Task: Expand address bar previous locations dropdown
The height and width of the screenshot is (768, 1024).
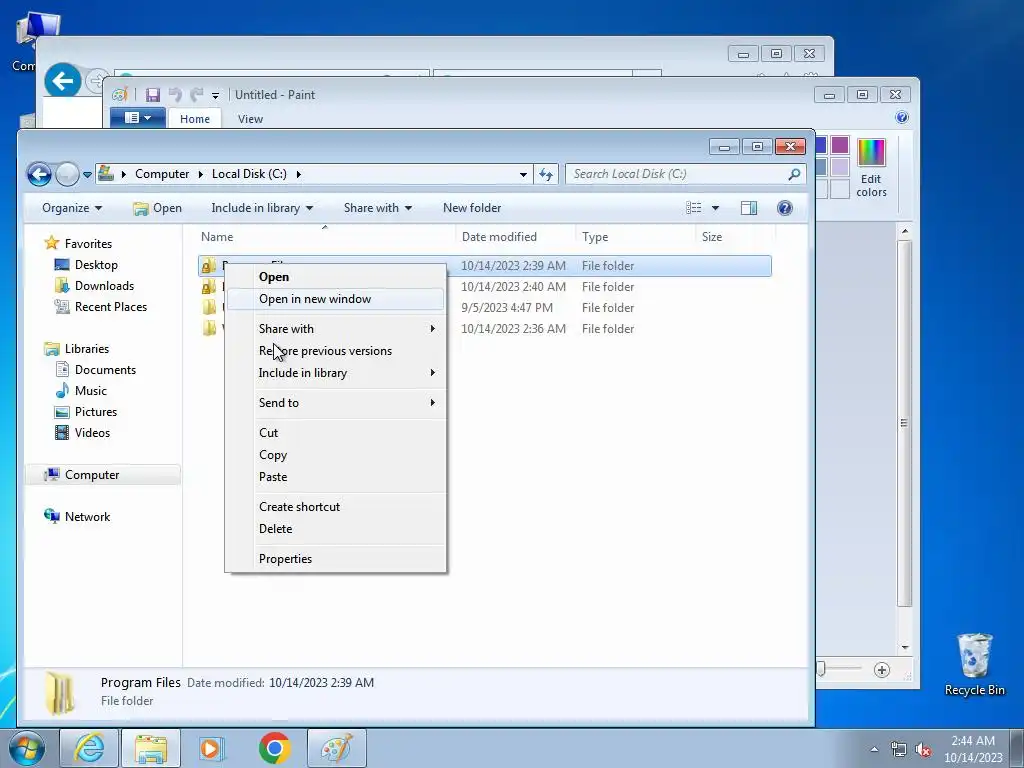Action: [x=523, y=174]
